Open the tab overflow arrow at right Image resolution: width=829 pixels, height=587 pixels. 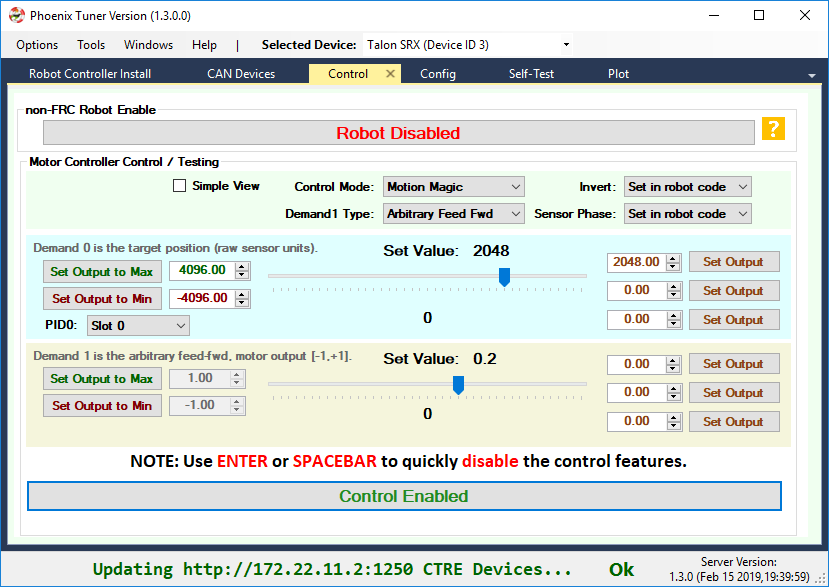(812, 76)
